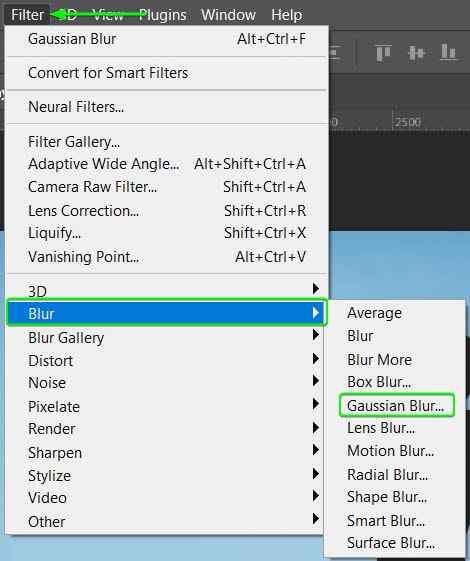Expand the 3D filter submenu arrow
The width and height of the screenshot is (470, 561).
click(315, 288)
